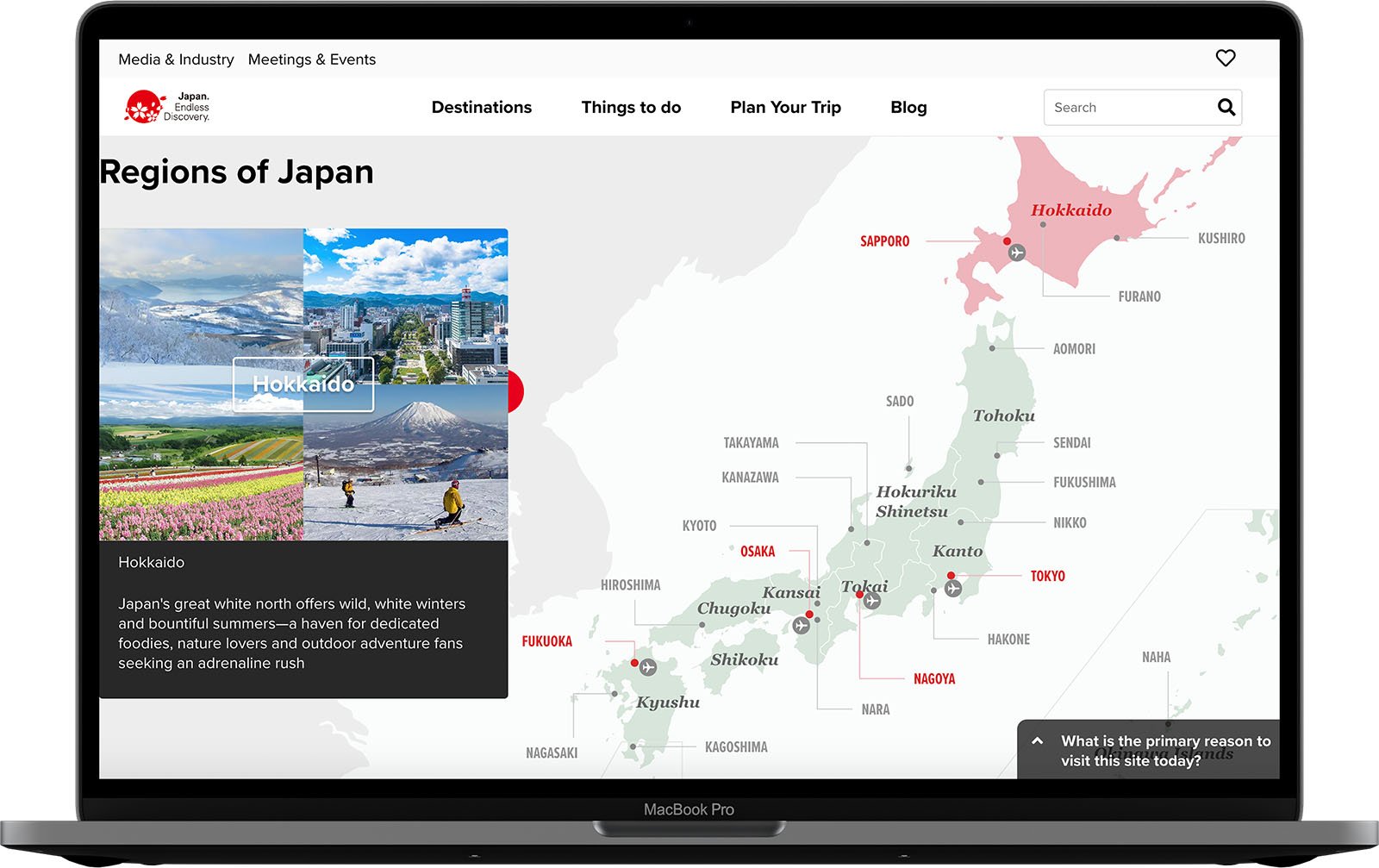
Task: Select Tokai region on the map
Action: point(864,586)
